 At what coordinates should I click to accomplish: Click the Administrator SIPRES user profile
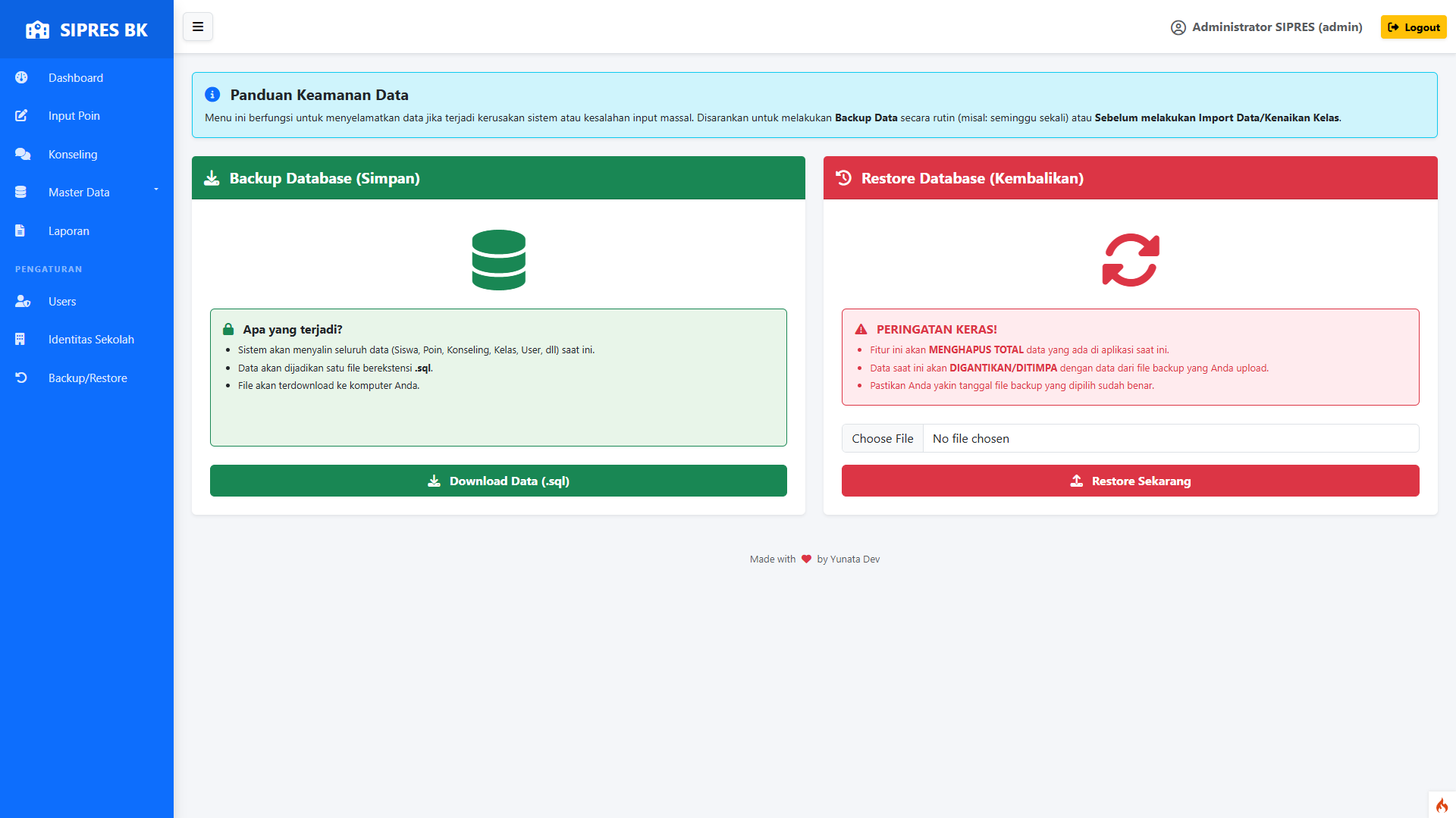click(1266, 27)
